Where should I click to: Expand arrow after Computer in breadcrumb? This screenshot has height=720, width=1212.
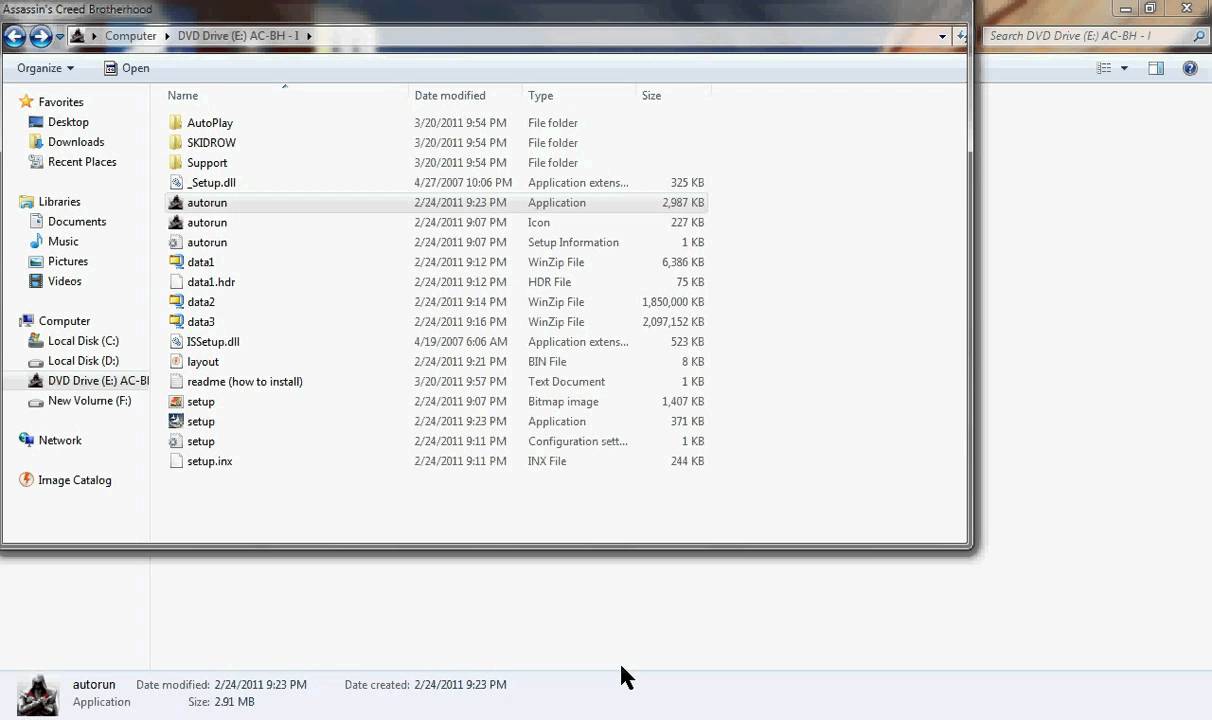click(167, 36)
